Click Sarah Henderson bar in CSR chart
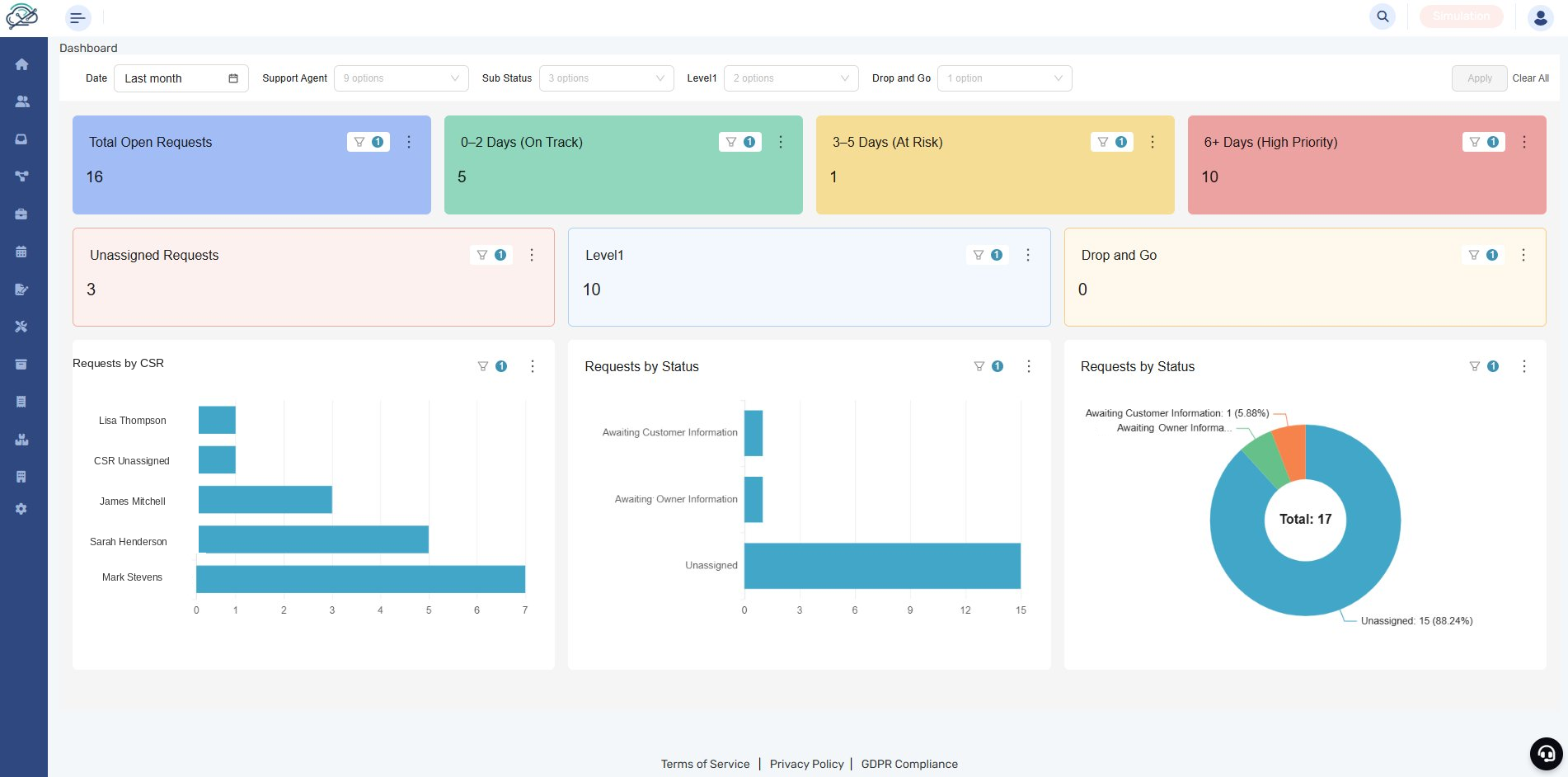Image resolution: width=1568 pixels, height=777 pixels. 313,539
